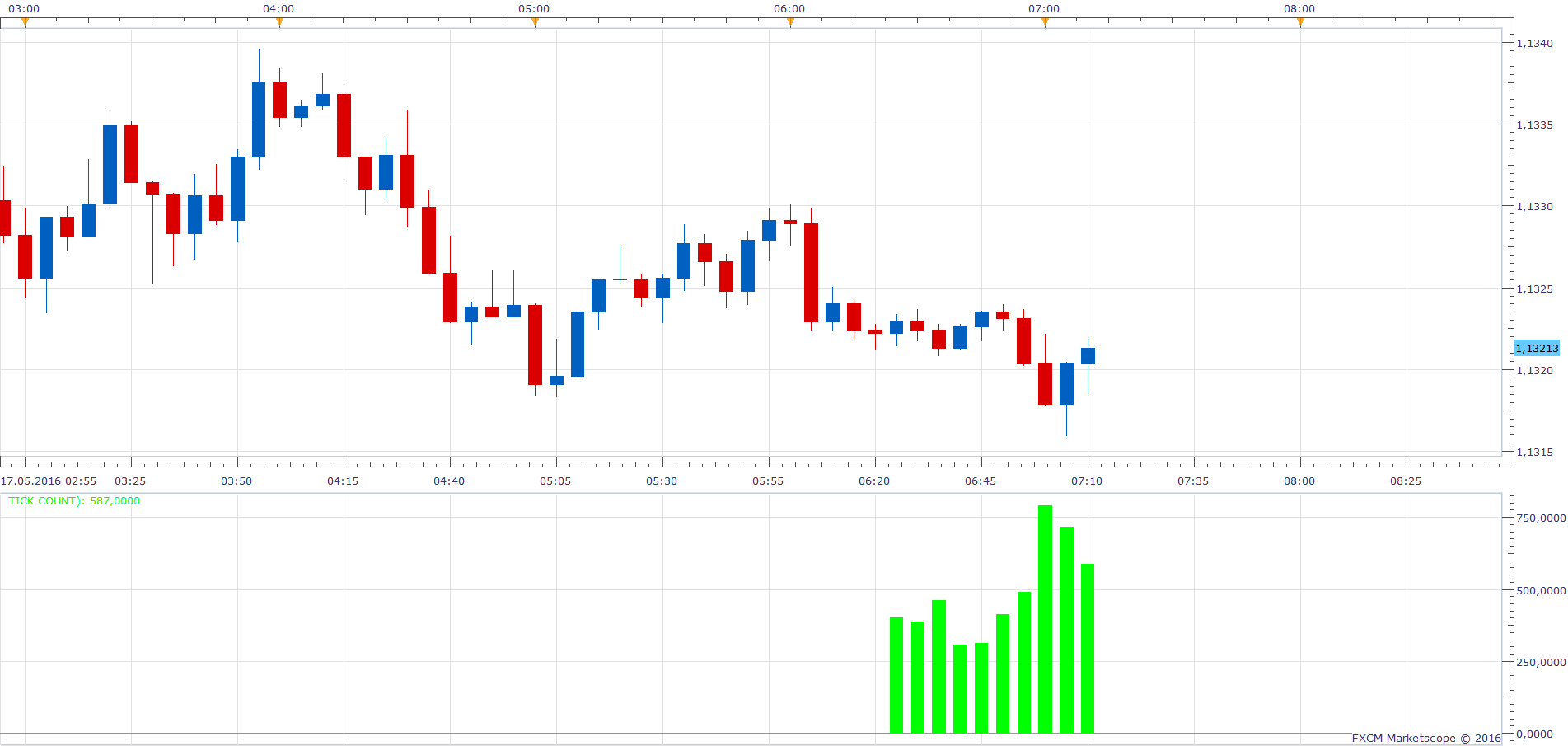1568x746 pixels.
Task: Click the 06:20 bottom time label
Action: click(874, 481)
